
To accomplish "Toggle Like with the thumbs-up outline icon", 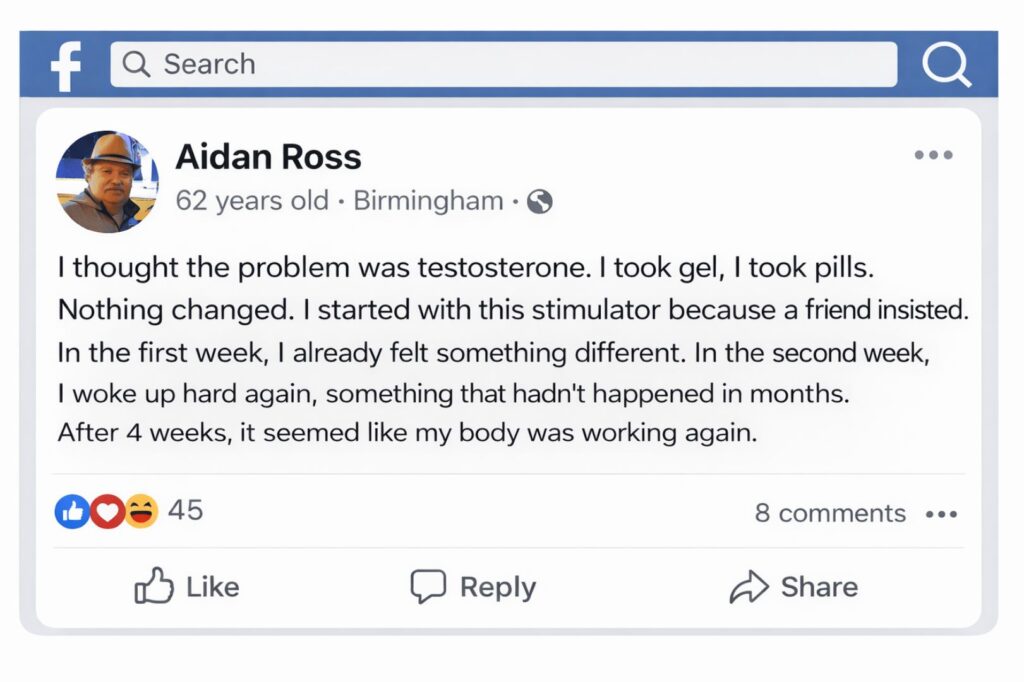I will tap(154, 586).
